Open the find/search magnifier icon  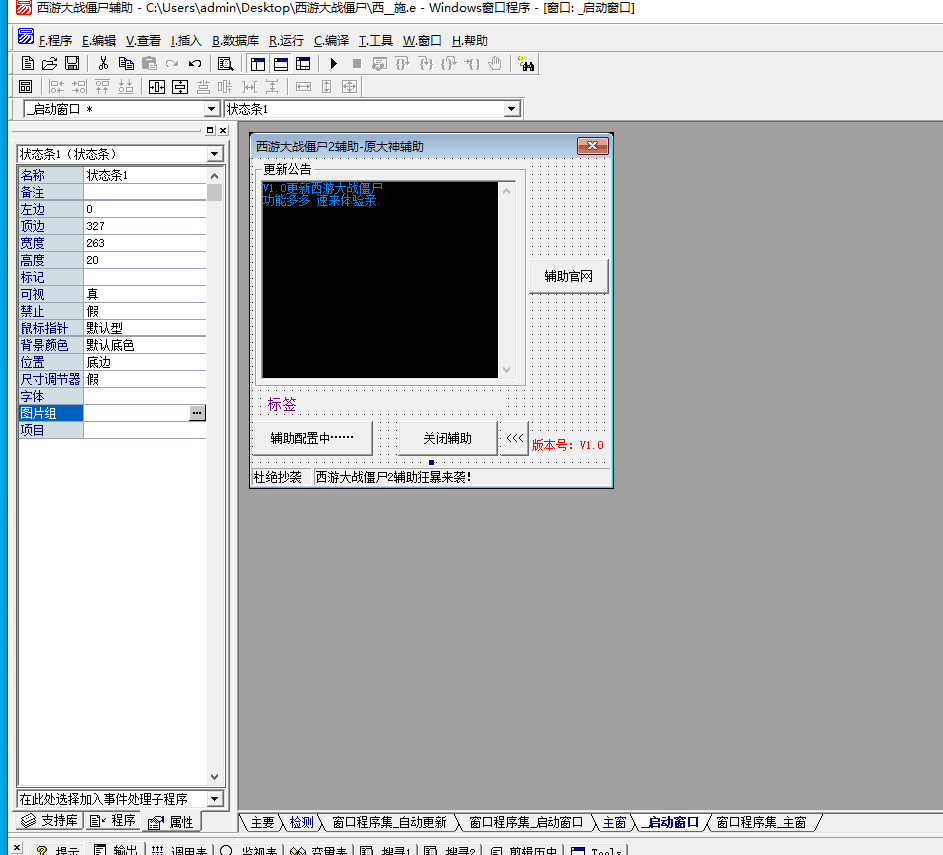coord(226,64)
